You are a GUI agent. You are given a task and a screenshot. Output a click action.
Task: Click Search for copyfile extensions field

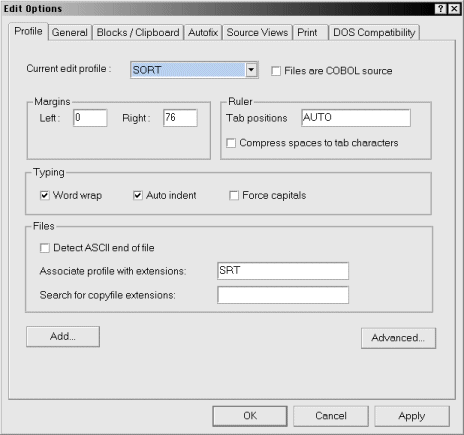(x=283, y=295)
